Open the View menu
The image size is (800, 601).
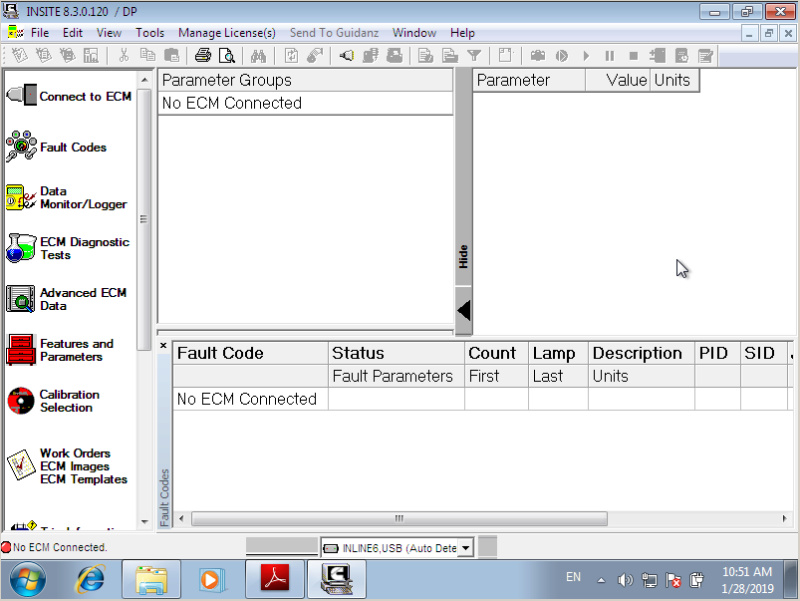tap(109, 33)
